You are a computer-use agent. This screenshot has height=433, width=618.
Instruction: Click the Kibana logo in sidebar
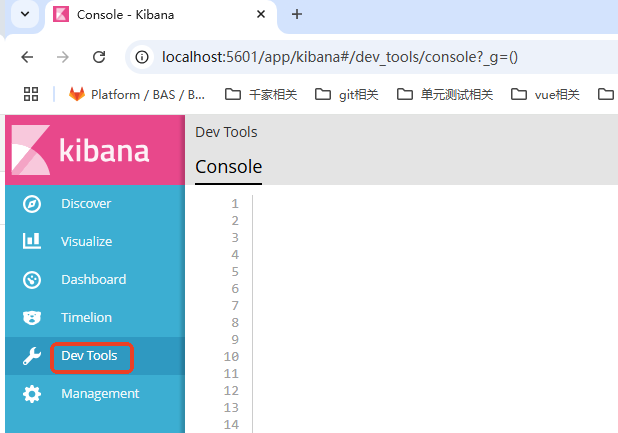[95, 150]
